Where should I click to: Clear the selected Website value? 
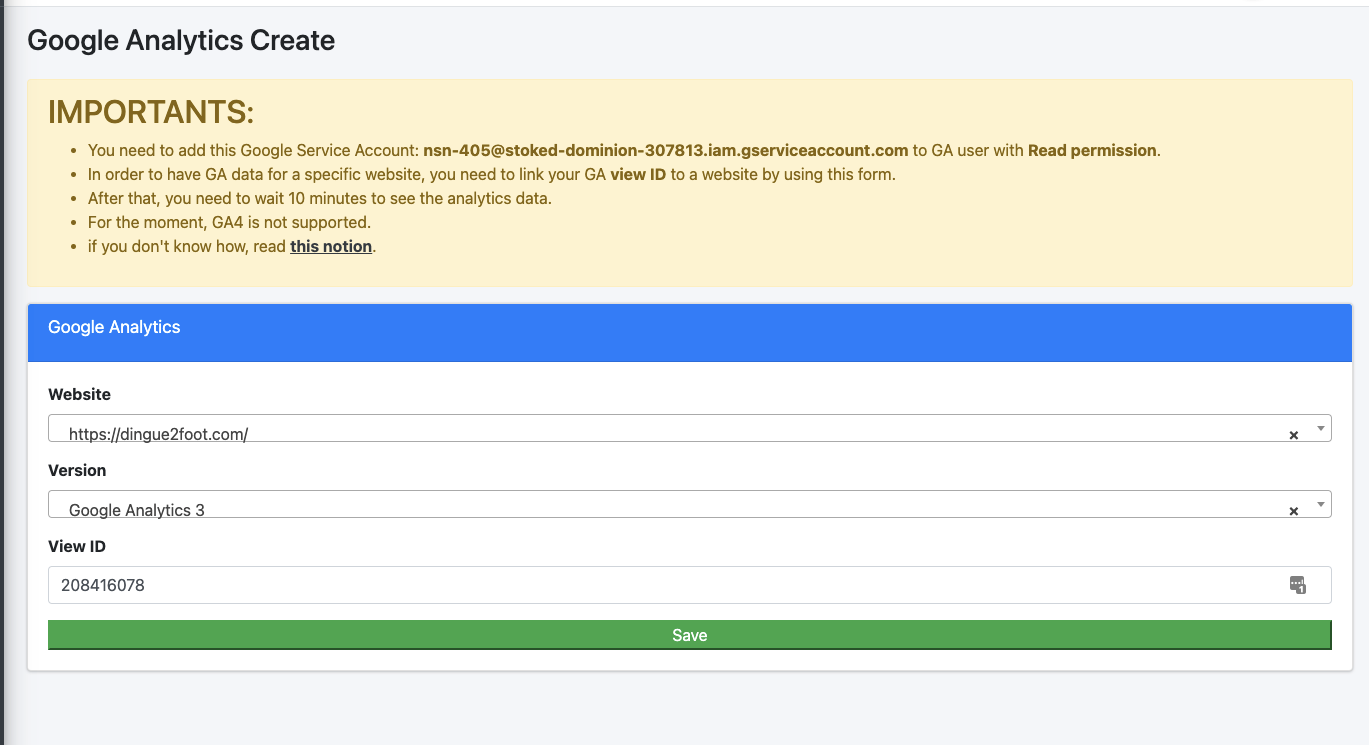(x=1293, y=435)
